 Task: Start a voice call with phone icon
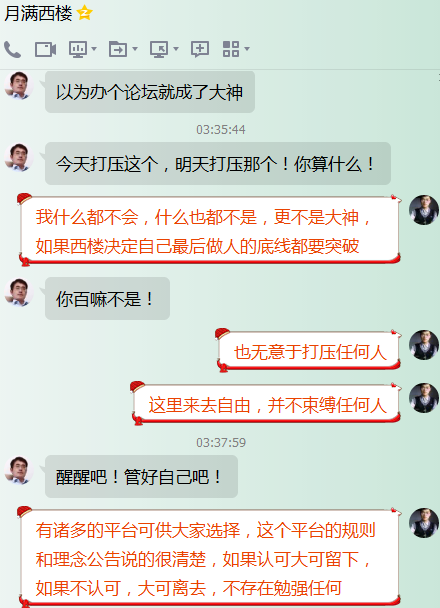point(12,50)
